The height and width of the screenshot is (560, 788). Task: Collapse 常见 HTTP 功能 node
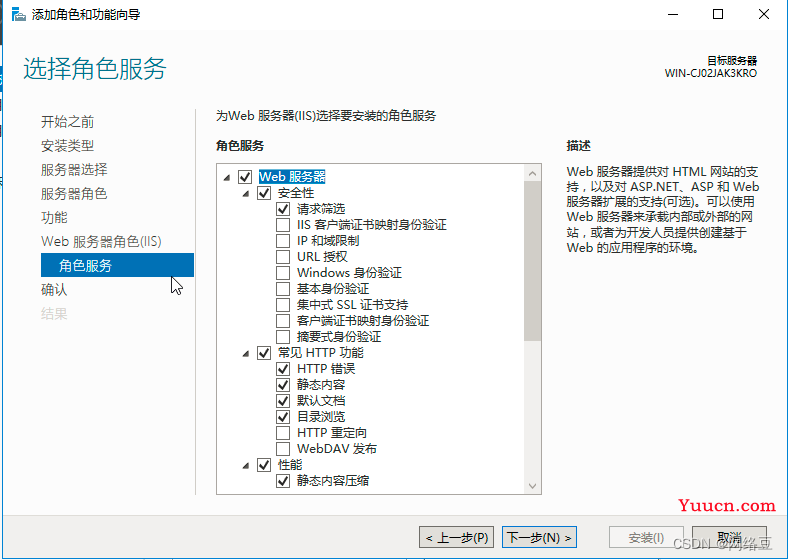(x=246, y=353)
